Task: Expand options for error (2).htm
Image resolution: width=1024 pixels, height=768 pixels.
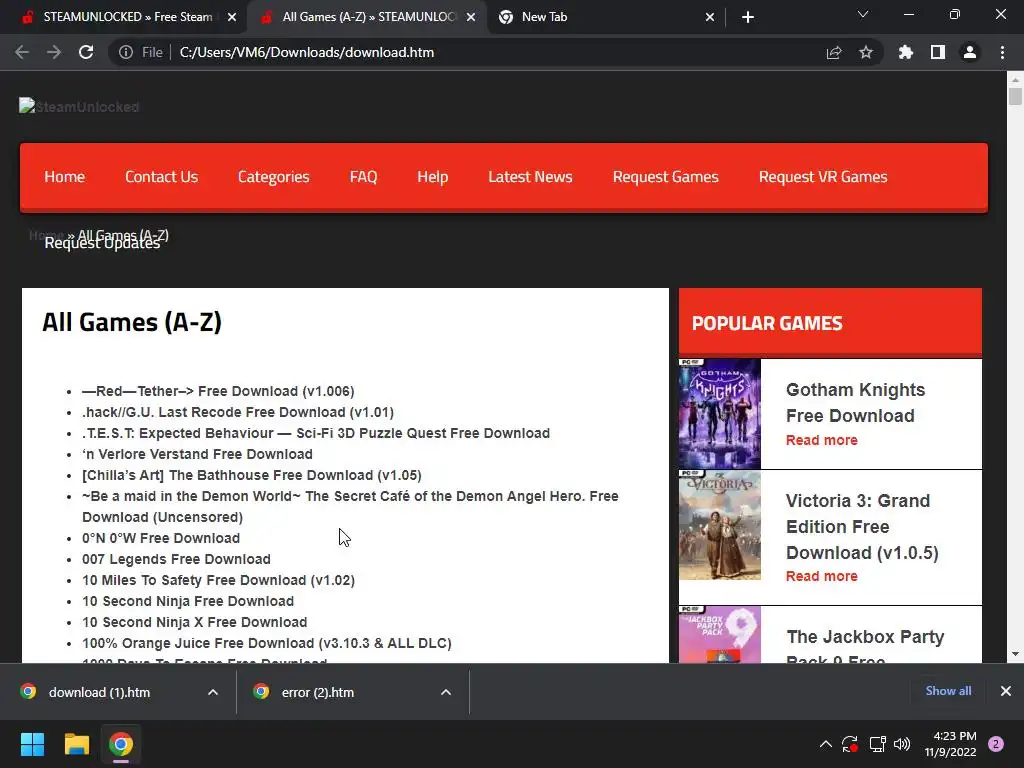Action: click(x=446, y=692)
